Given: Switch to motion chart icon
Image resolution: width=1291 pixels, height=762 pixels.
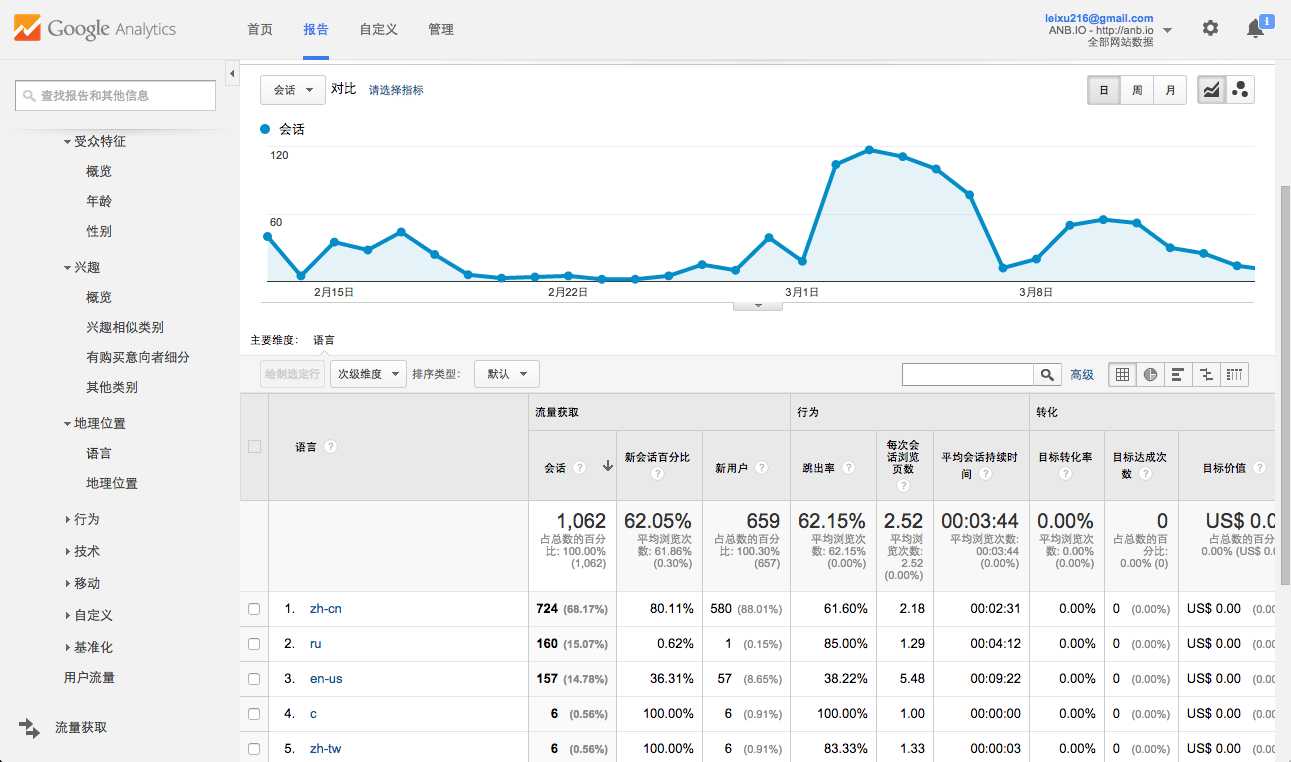Looking at the screenshot, I should [x=1240, y=90].
